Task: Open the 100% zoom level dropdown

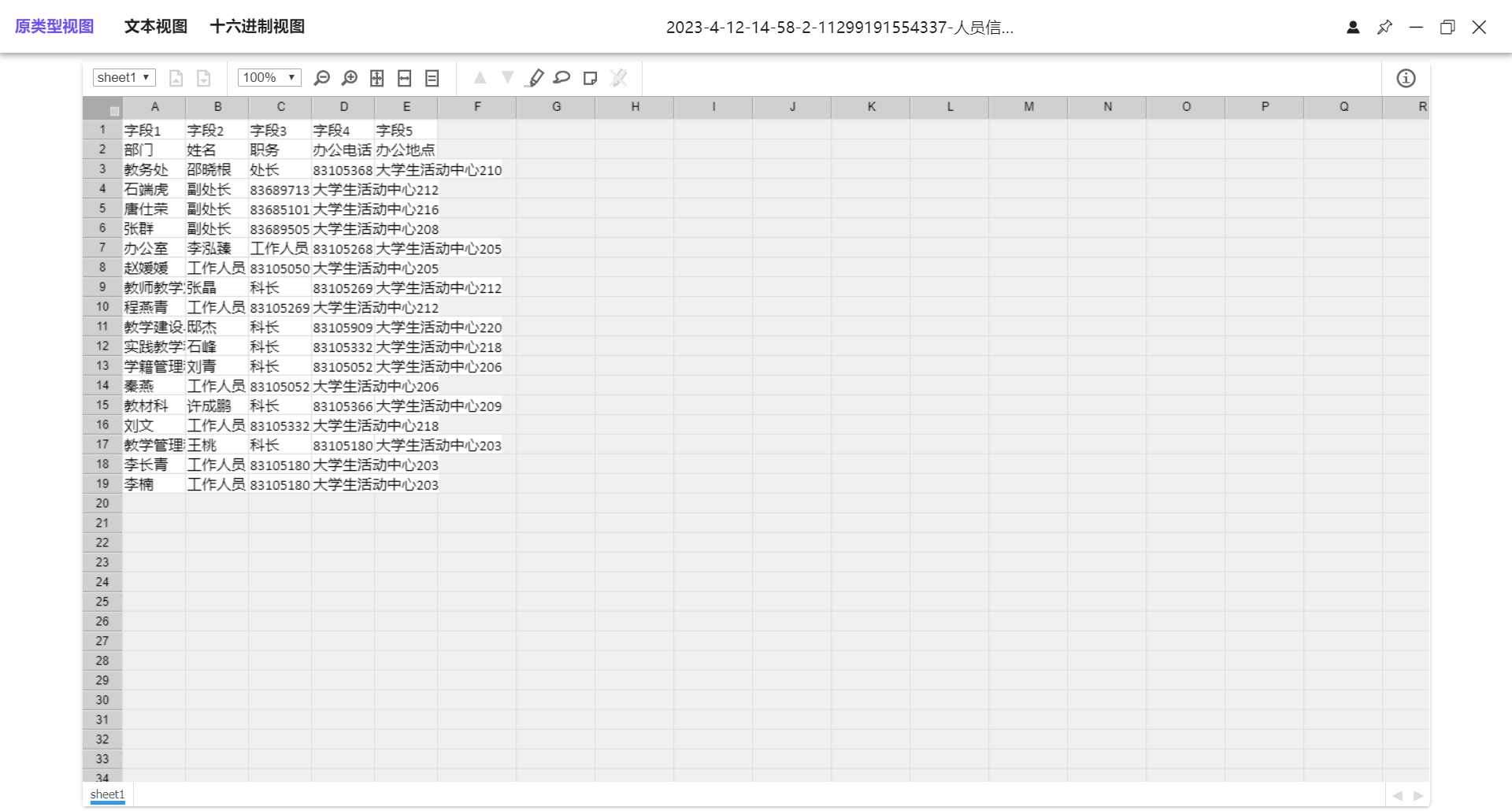Action: (x=269, y=77)
